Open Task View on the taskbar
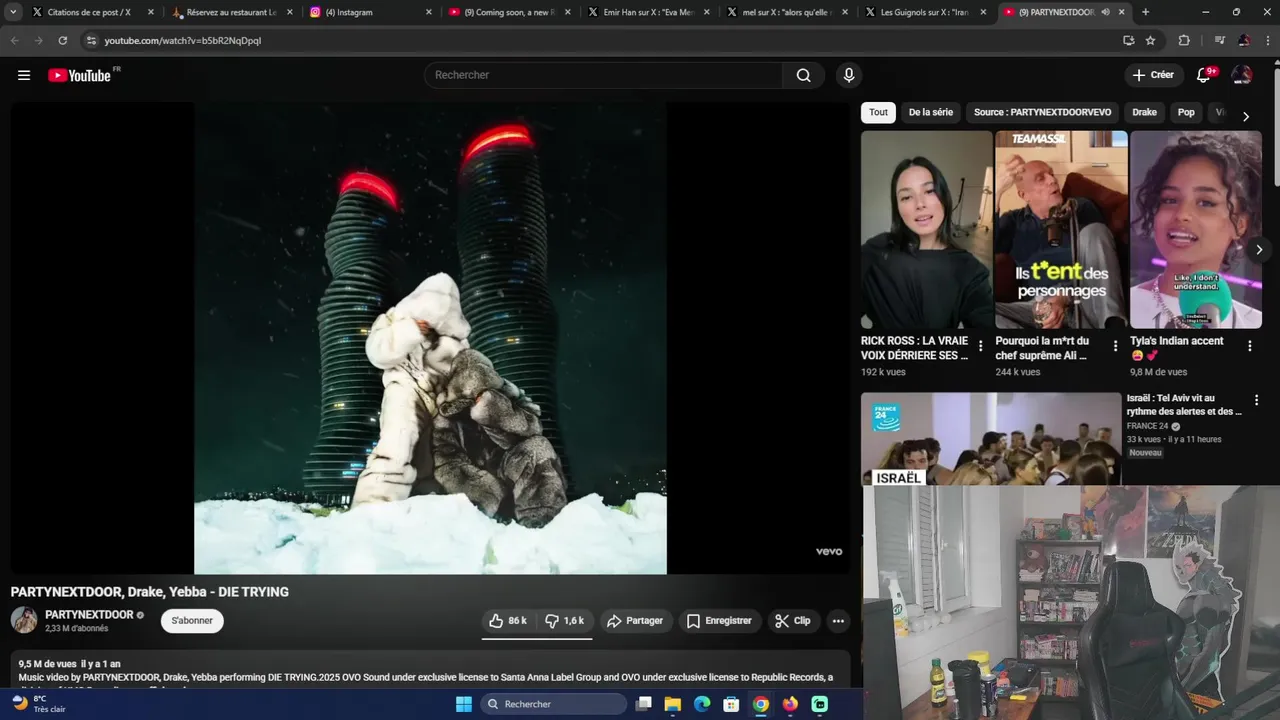This screenshot has width=1280, height=720. (x=644, y=704)
